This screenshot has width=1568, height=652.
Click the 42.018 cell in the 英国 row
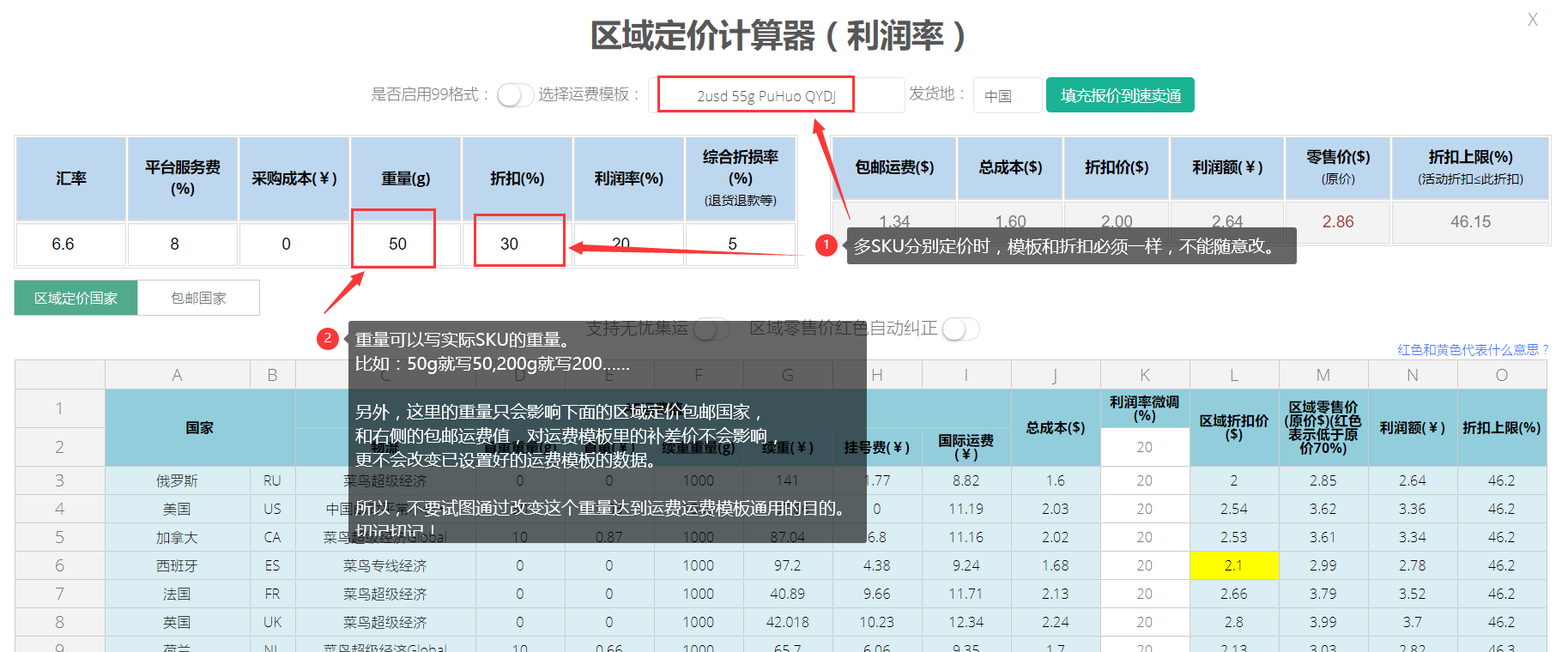tap(787, 622)
